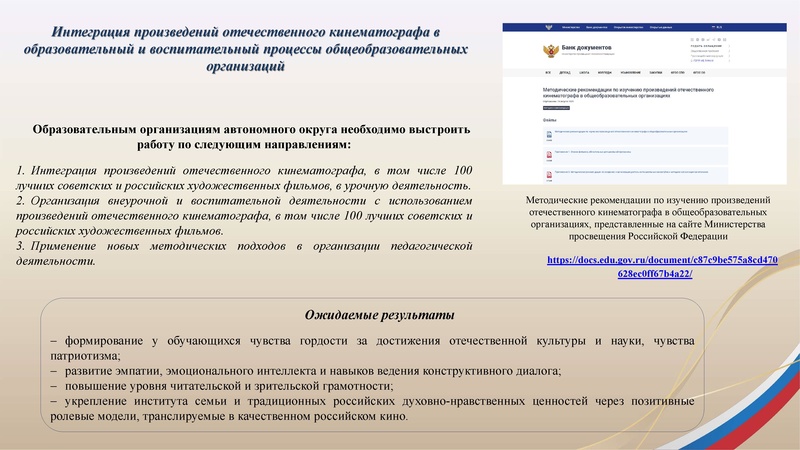Click the dark tag under the document title
The height and width of the screenshot is (450, 800).
[556, 108]
